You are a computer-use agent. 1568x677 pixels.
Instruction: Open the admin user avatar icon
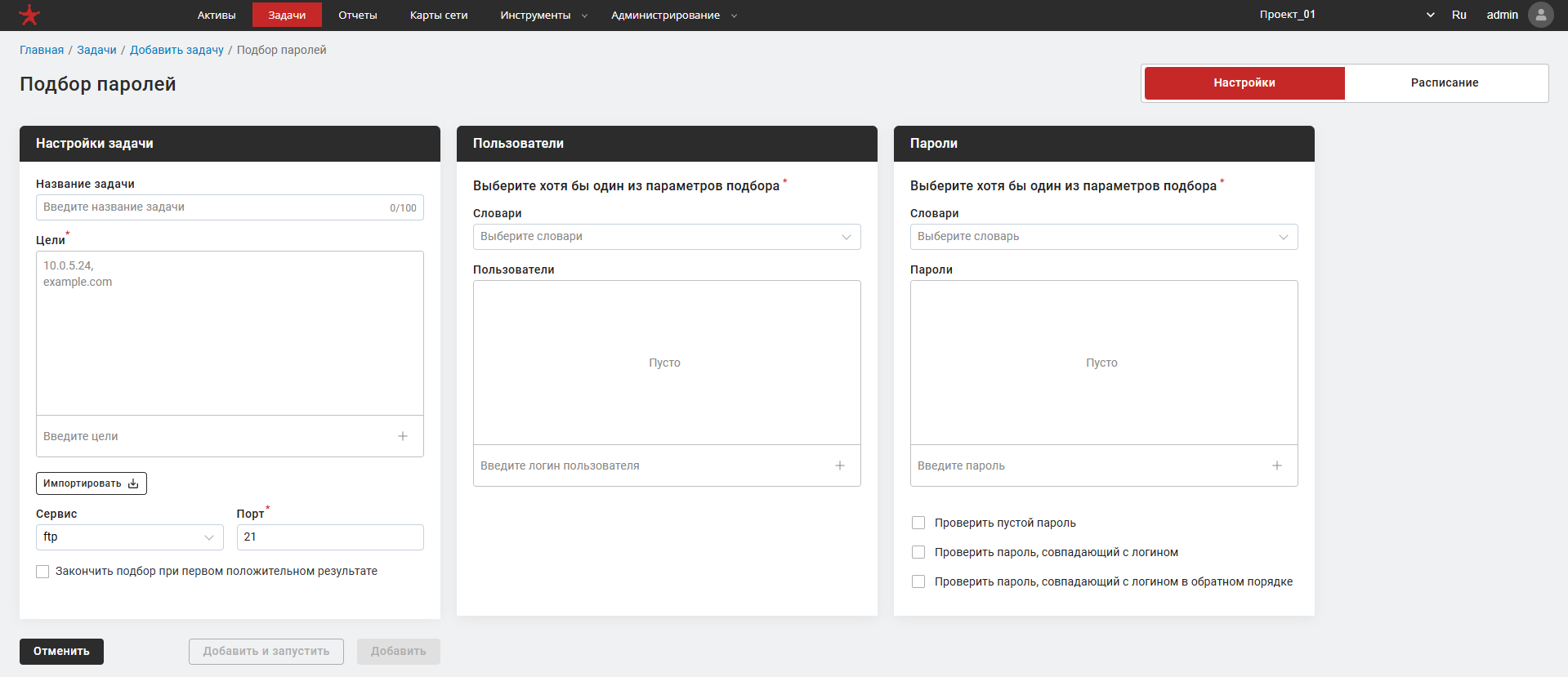point(1540,15)
